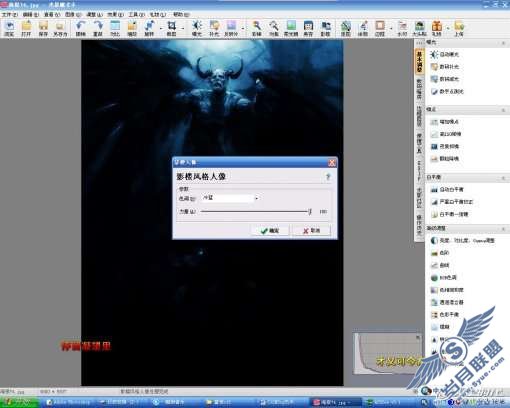Click 严重白平衡错误 in the right panel
Viewport: 510px width, 408px height.
coord(452,202)
